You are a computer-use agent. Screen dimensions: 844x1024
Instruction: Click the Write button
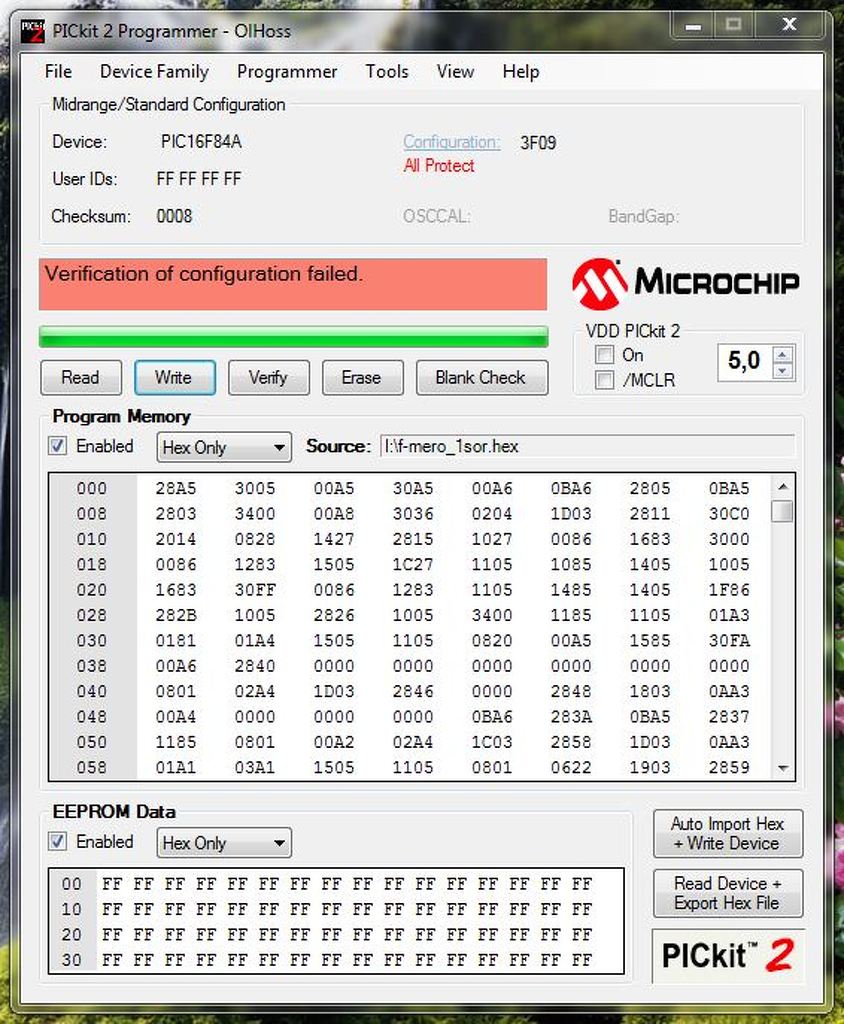pos(174,377)
